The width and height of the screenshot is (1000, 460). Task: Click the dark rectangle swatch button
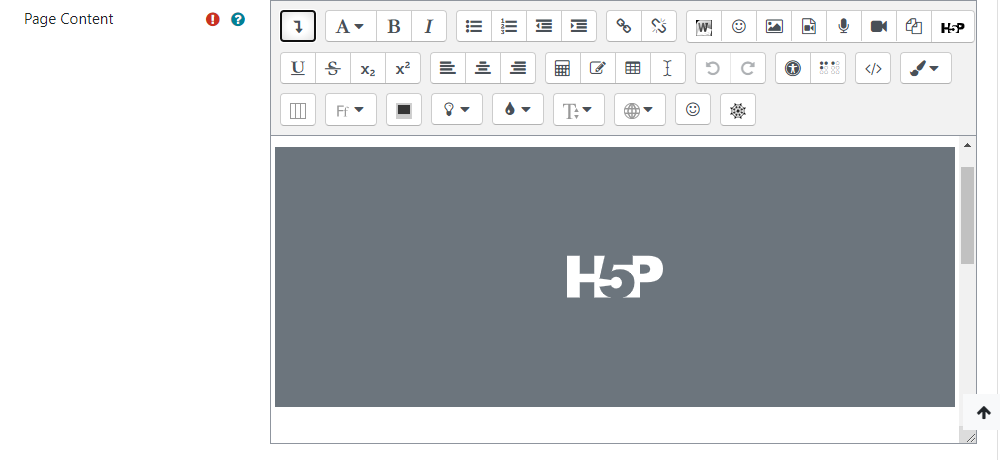(x=404, y=110)
